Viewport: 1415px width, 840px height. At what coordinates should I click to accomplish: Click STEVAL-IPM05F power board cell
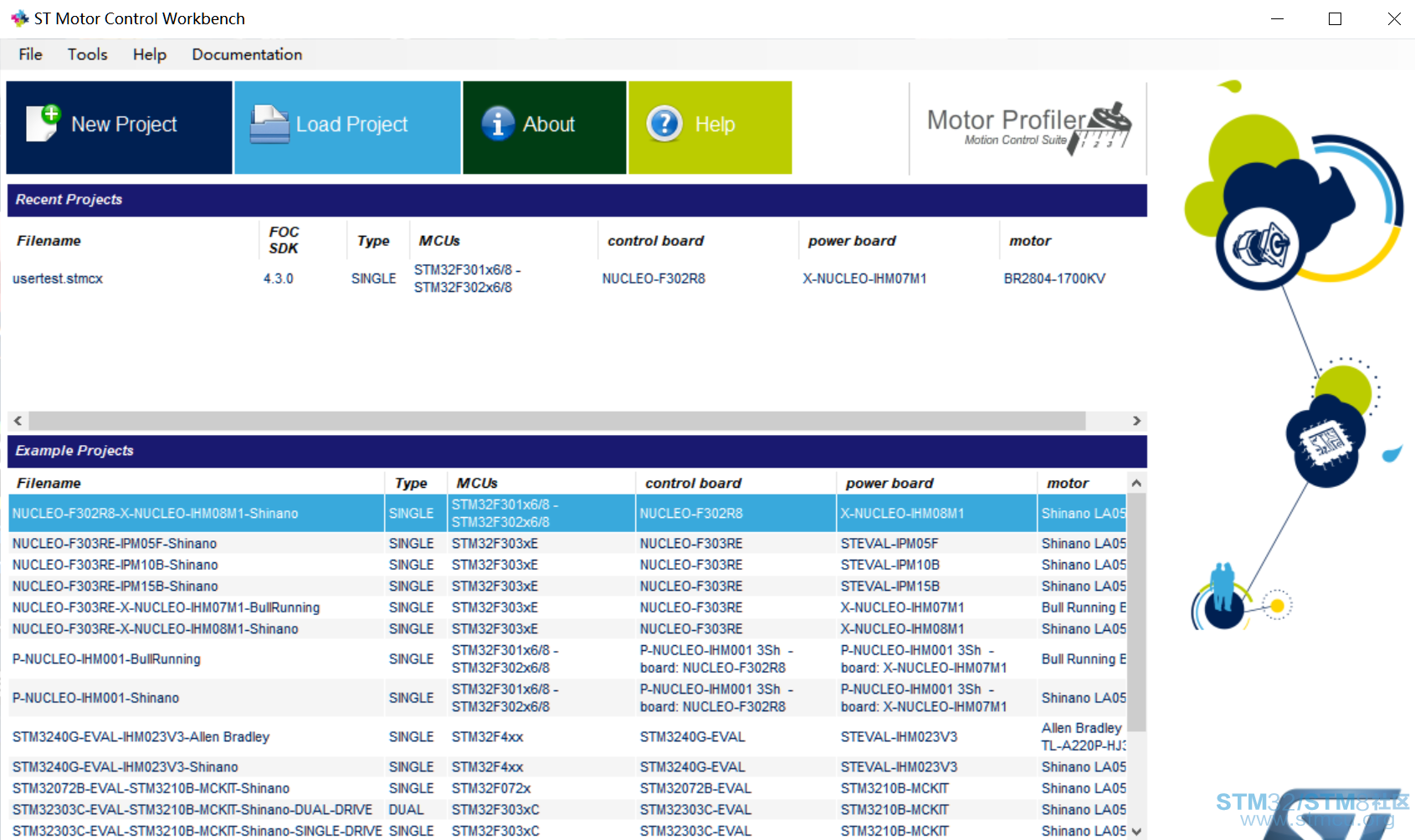tap(890, 544)
